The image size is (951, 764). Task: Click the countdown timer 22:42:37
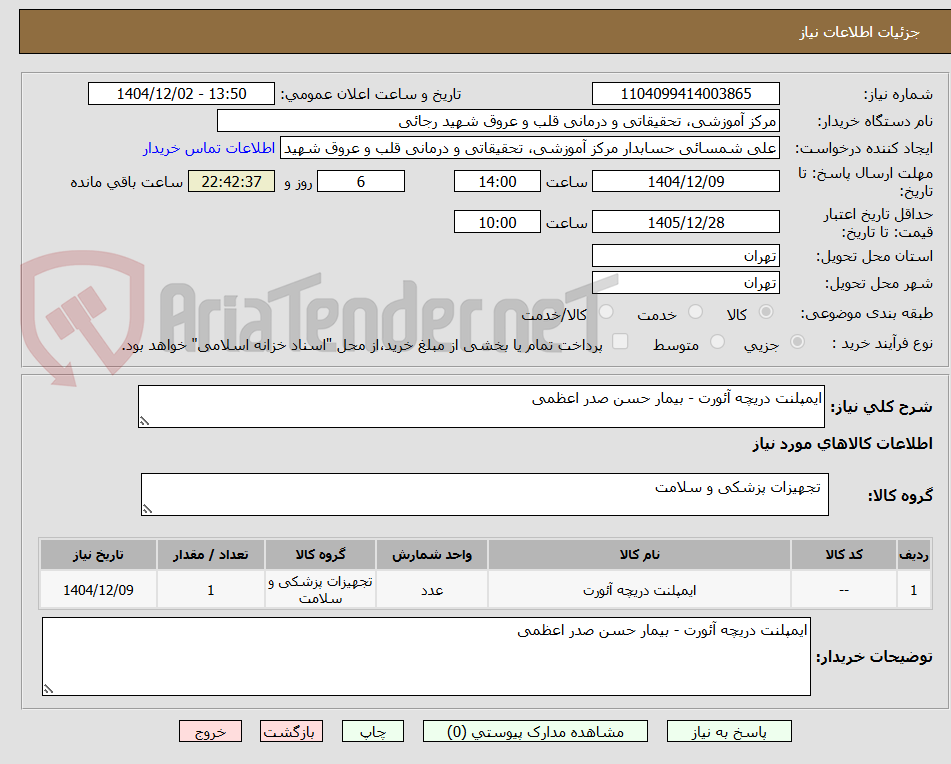point(231,181)
